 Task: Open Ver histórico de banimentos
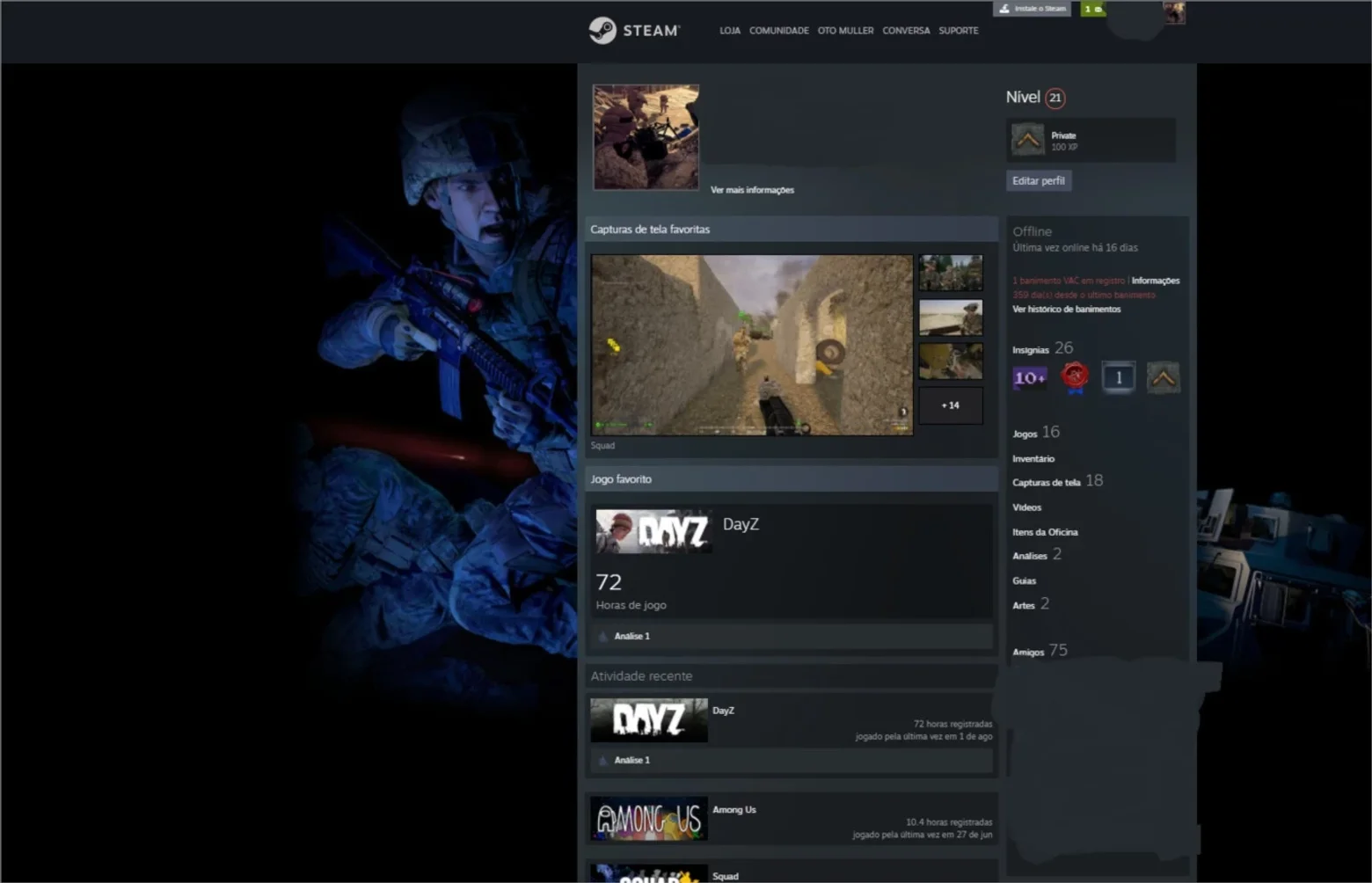coord(1066,310)
